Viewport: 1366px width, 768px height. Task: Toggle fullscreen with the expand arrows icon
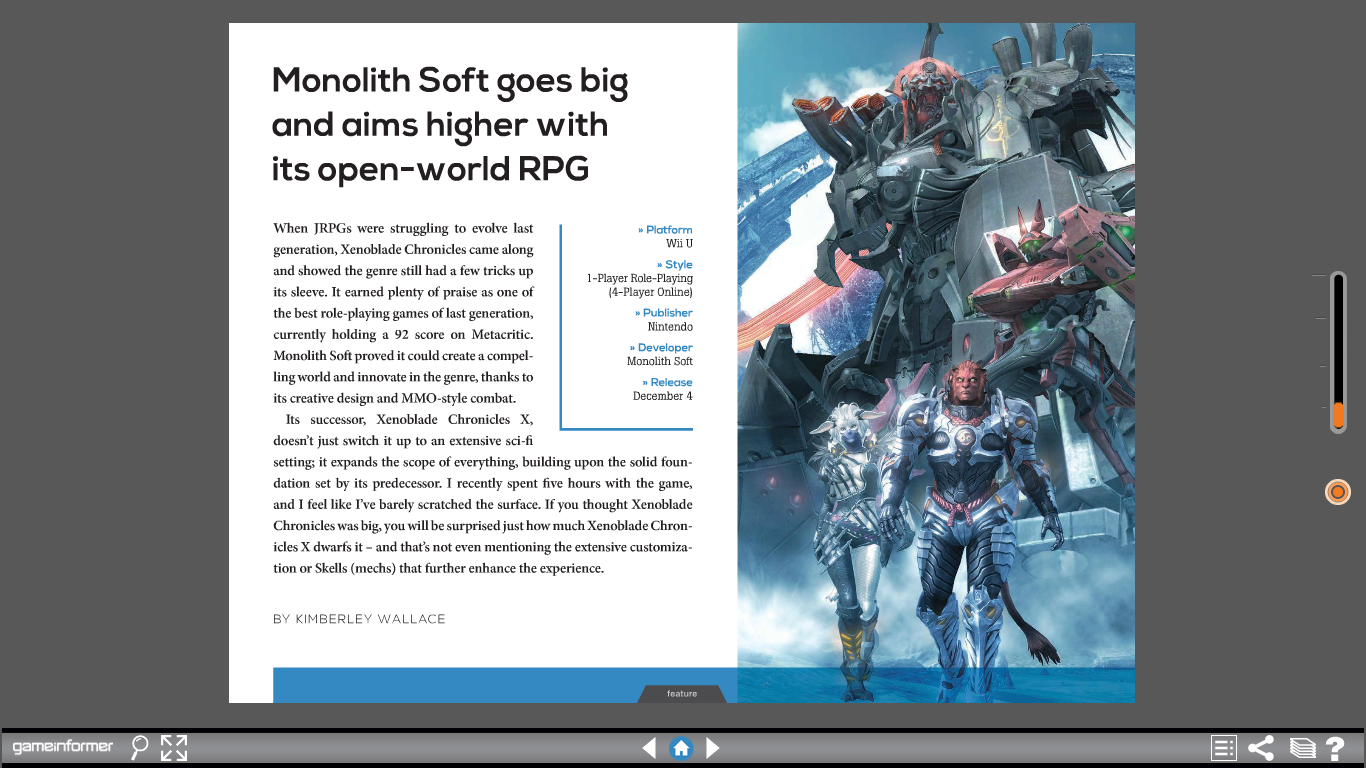click(x=174, y=747)
